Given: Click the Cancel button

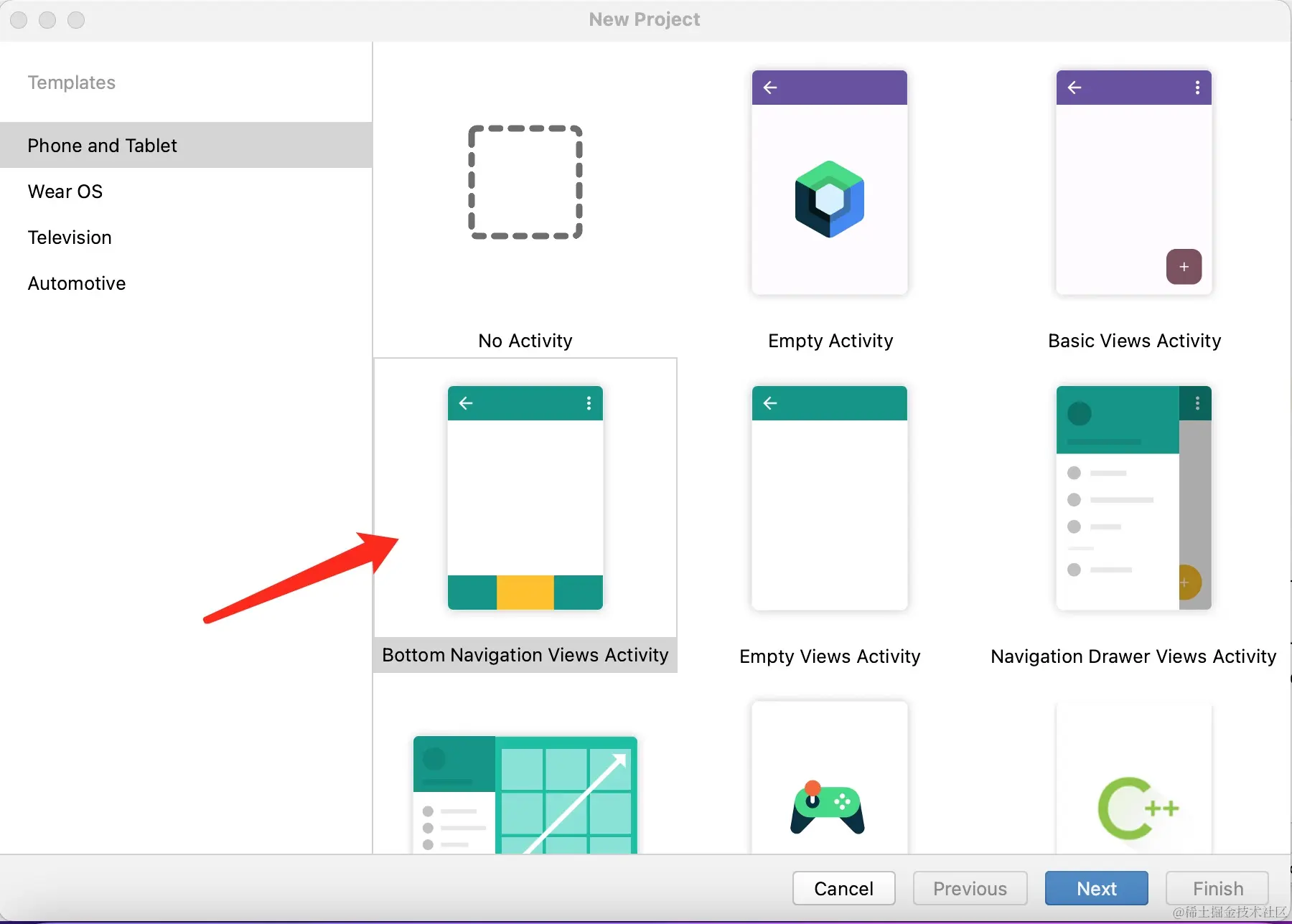Looking at the screenshot, I should pos(844,888).
